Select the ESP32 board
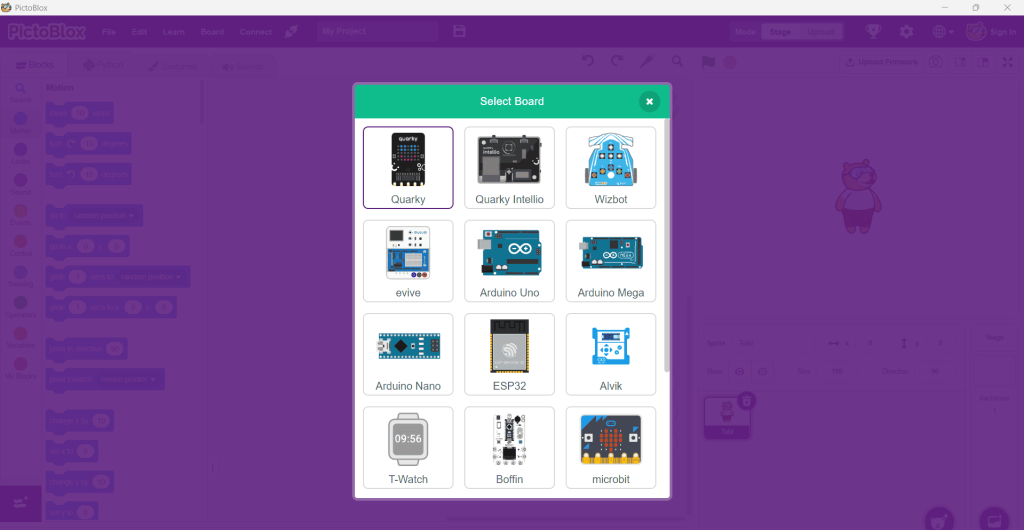Viewport: 1024px width, 530px height. pos(509,354)
